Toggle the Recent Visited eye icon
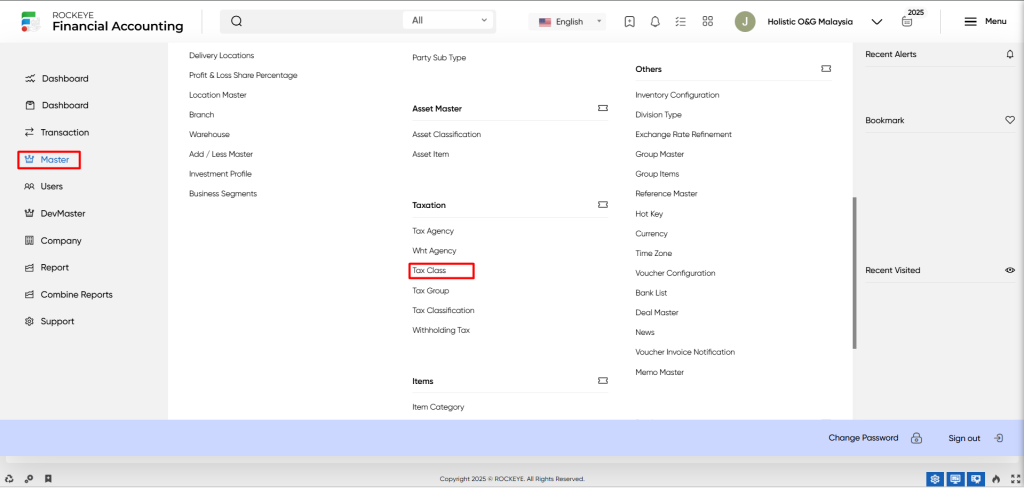Image resolution: width=1024 pixels, height=488 pixels. coord(1010,270)
